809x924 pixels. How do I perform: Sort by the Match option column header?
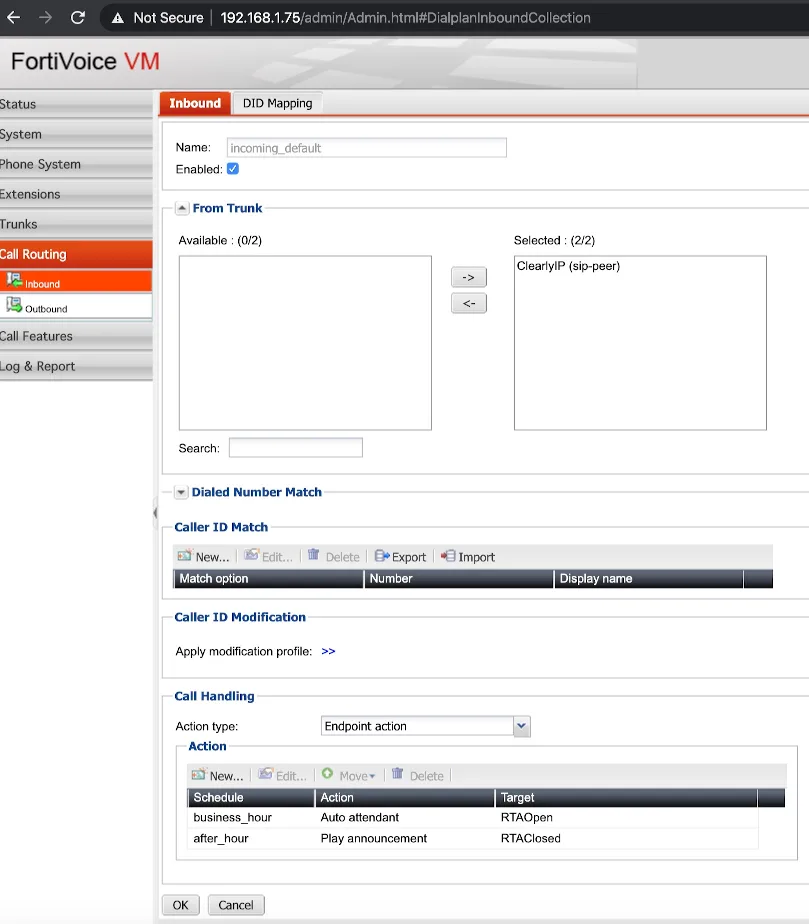coord(269,579)
